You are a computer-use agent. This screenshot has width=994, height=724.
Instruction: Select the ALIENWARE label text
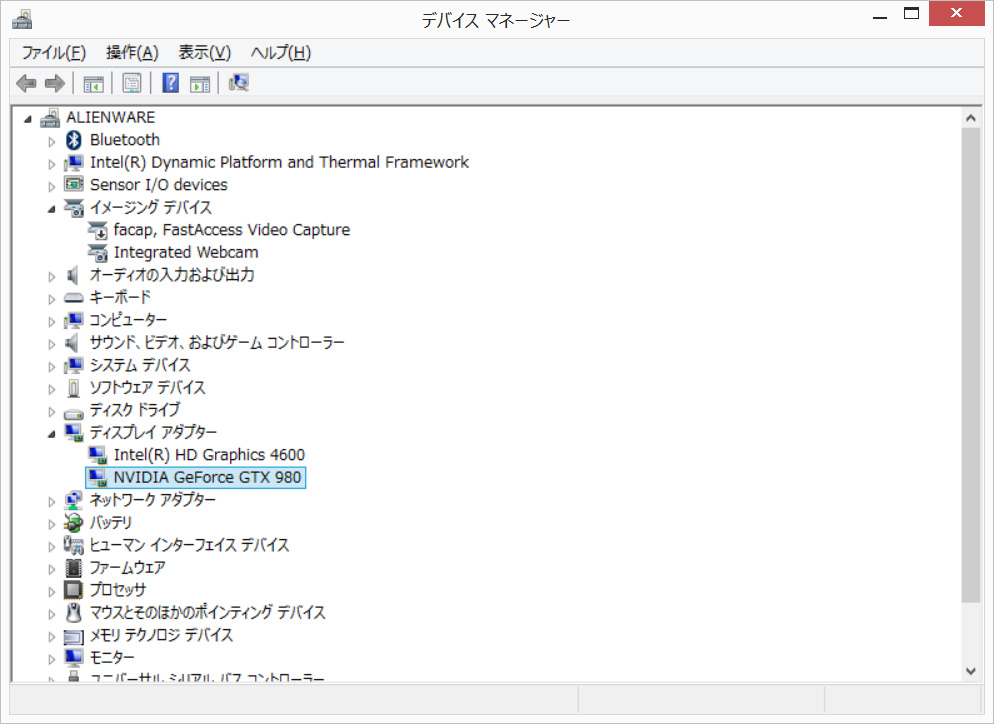coord(110,117)
